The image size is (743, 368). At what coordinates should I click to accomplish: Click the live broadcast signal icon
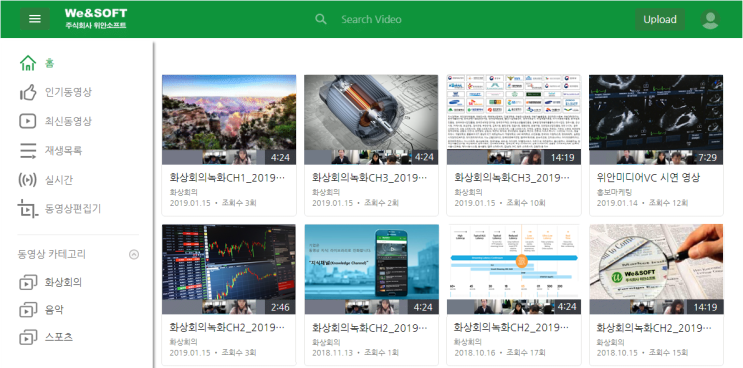tap(27, 180)
